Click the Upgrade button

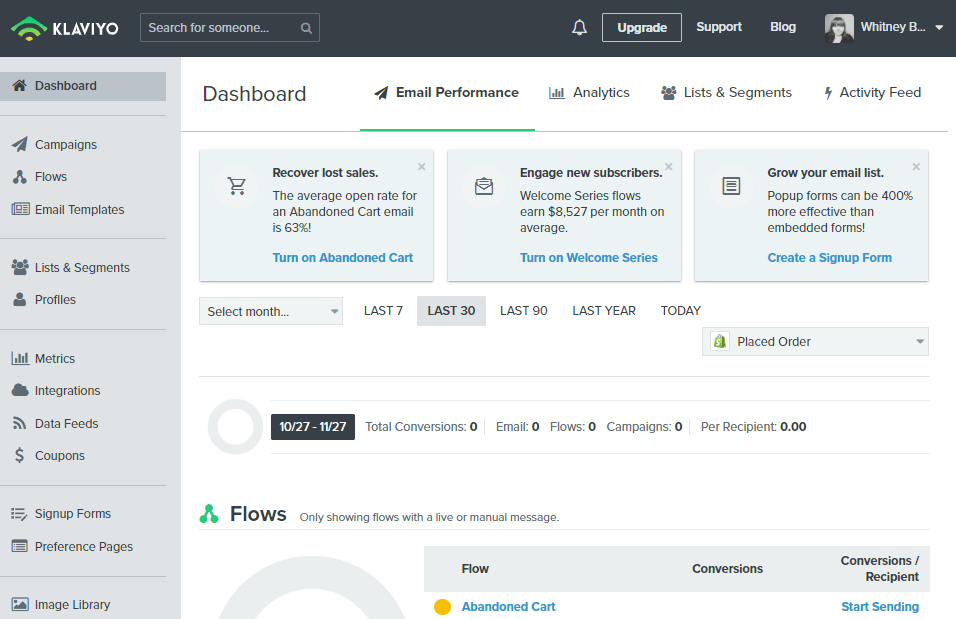tap(641, 28)
